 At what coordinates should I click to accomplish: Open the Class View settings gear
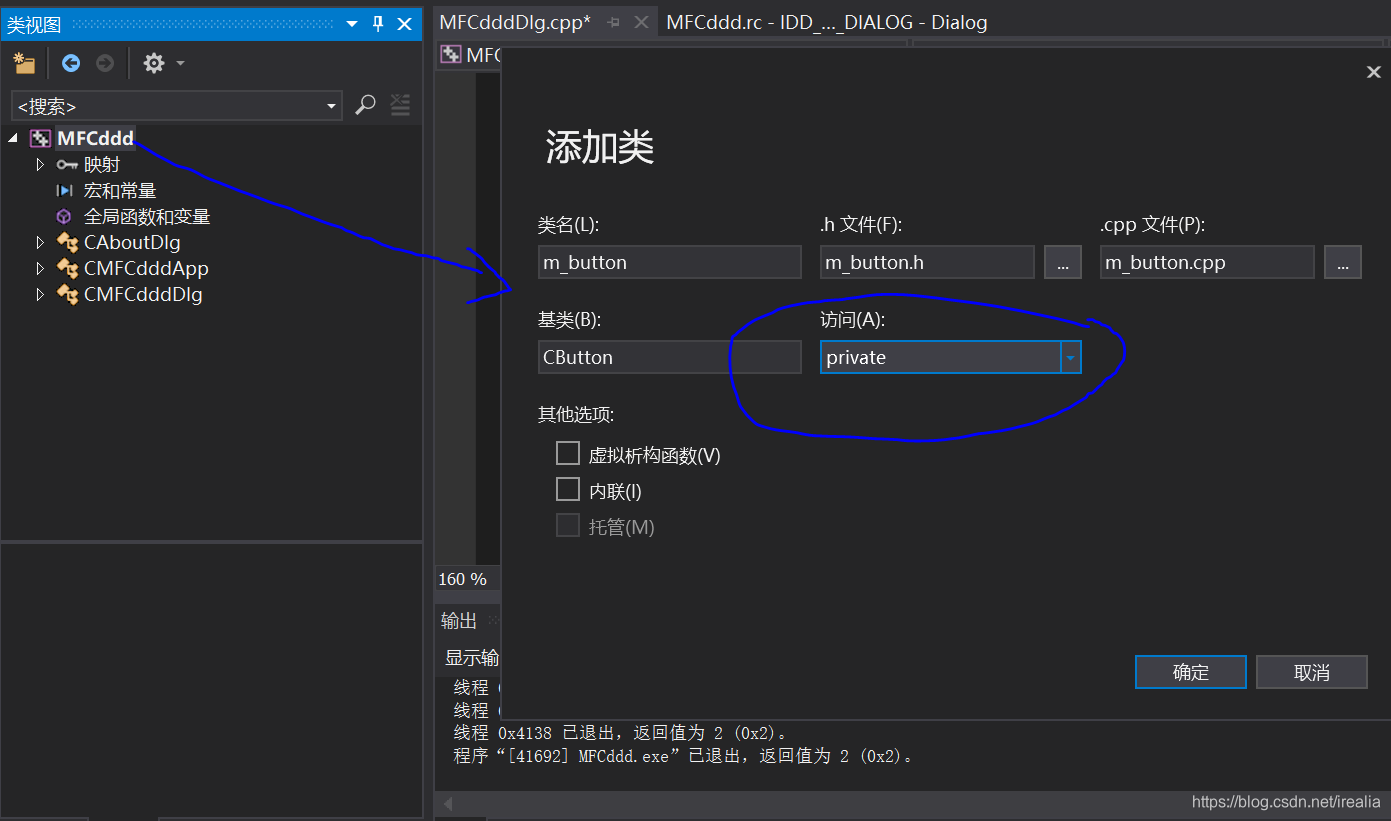pos(153,63)
